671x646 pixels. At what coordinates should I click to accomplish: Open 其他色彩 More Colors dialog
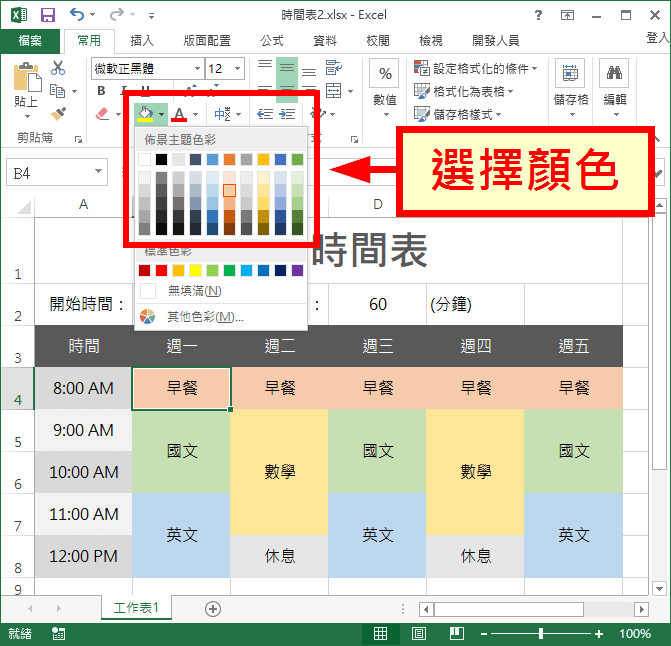(221, 317)
